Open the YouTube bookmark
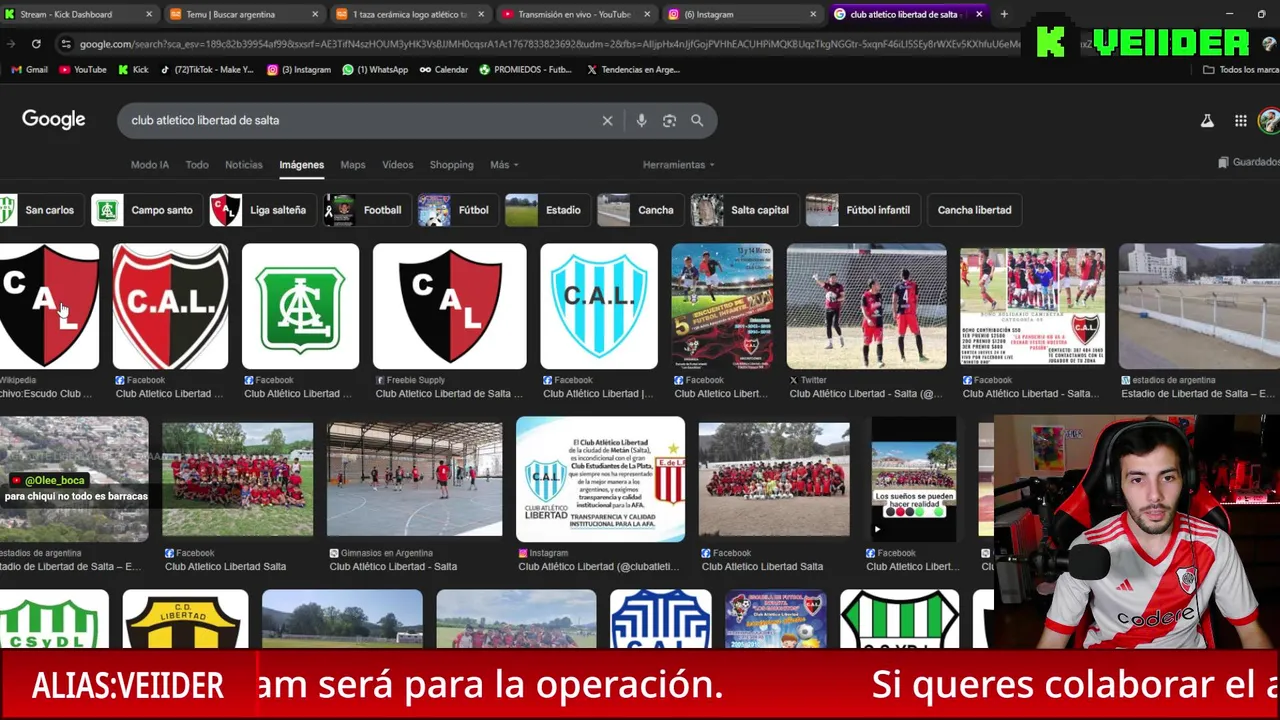 click(x=83, y=70)
